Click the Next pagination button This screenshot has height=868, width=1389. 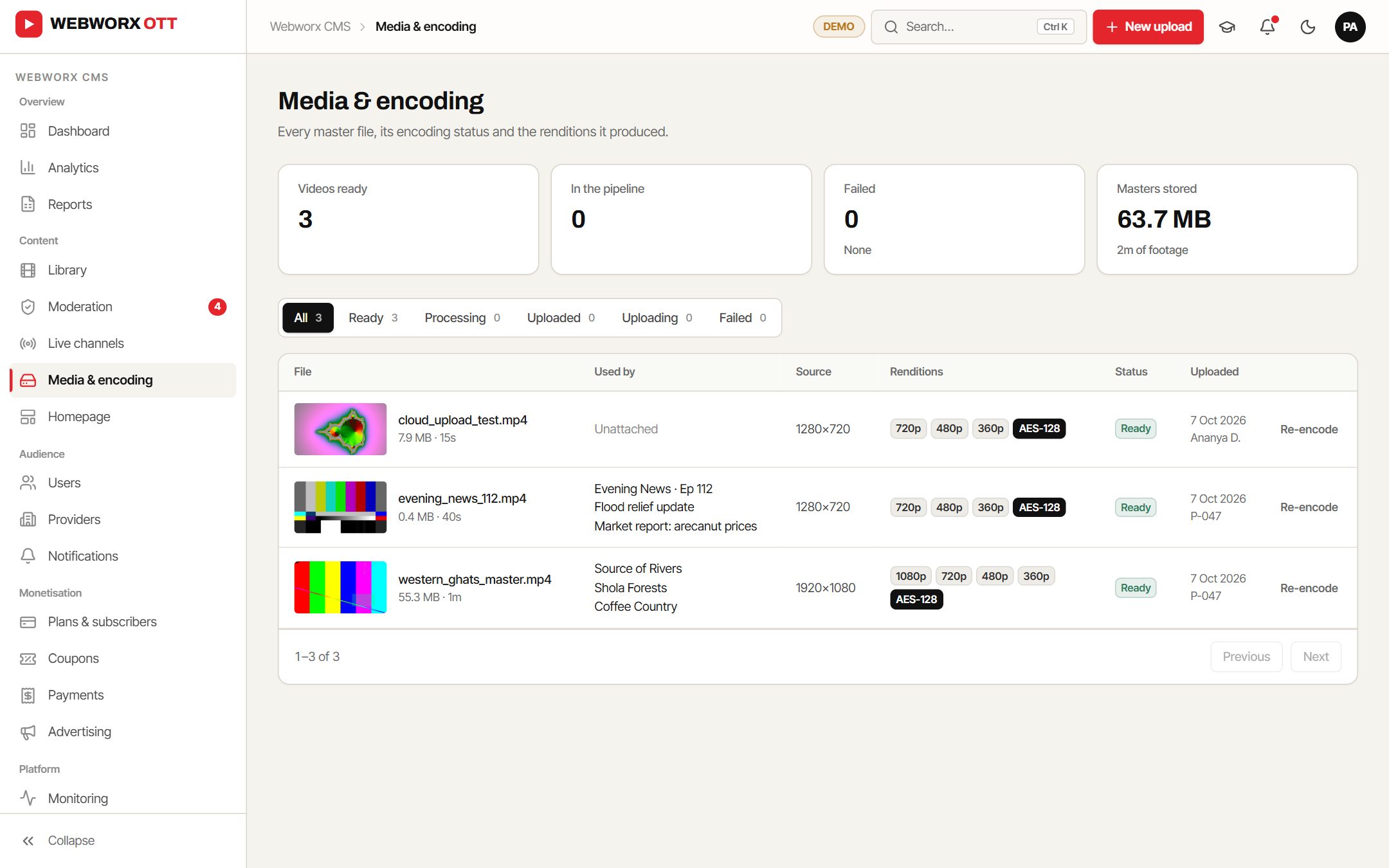coord(1316,656)
